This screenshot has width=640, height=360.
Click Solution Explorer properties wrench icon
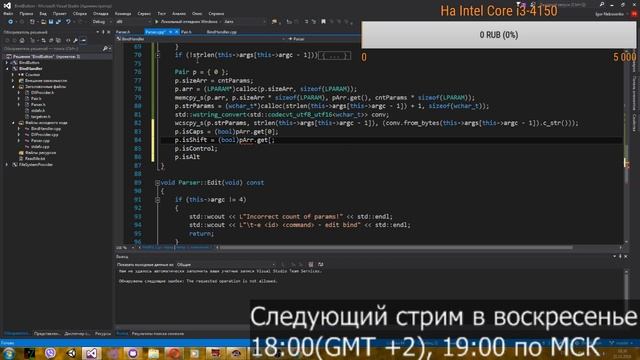[x=76, y=40]
